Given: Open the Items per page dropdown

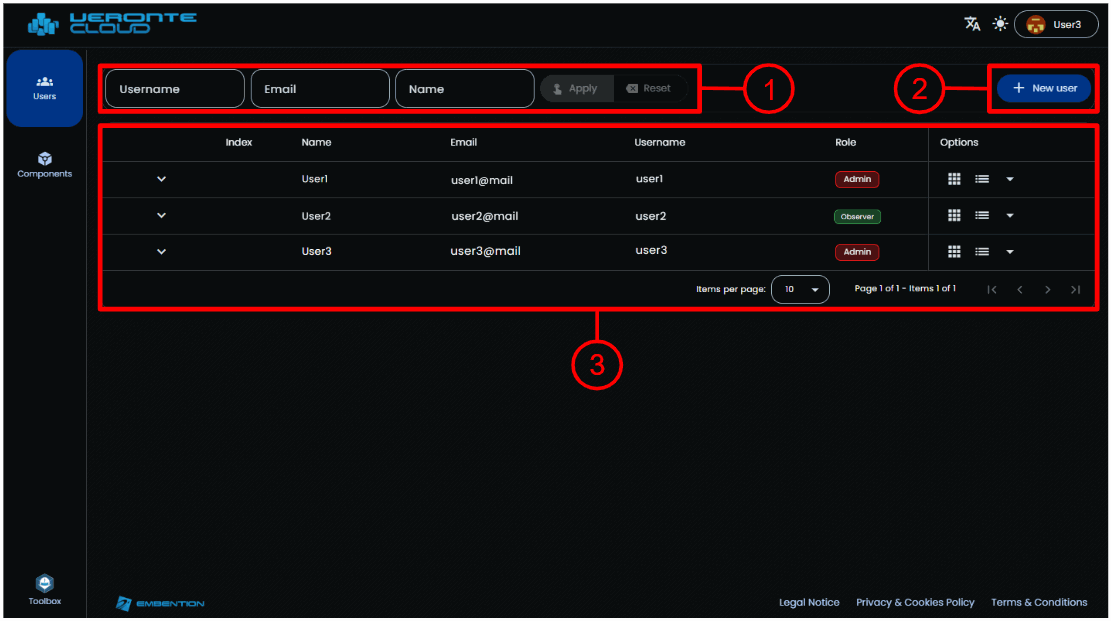Looking at the screenshot, I should 800,290.
